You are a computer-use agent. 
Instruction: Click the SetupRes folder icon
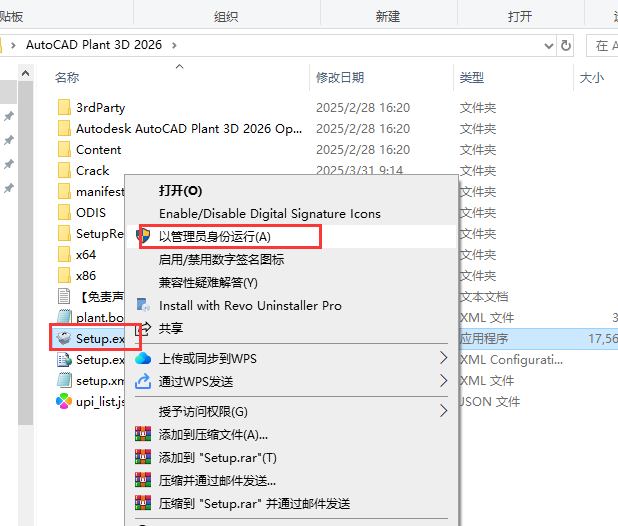64,233
